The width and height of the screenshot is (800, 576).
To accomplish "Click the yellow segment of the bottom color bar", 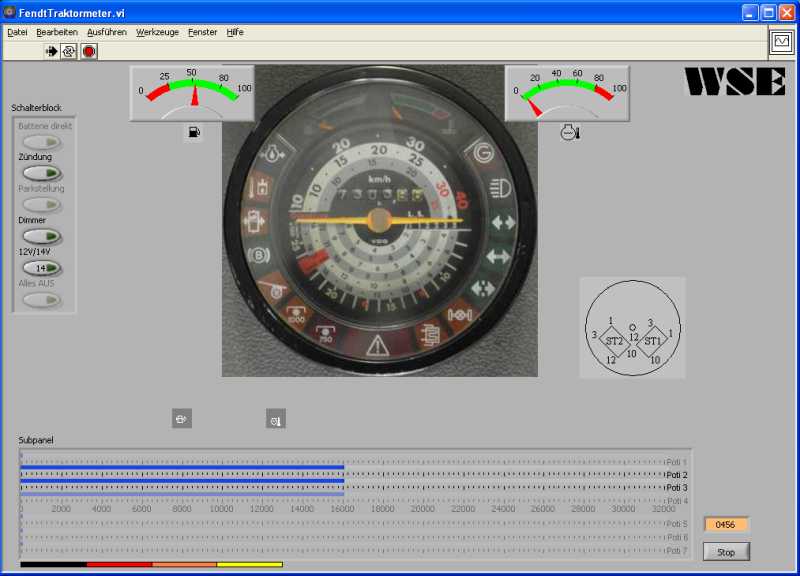I will (x=250, y=564).
